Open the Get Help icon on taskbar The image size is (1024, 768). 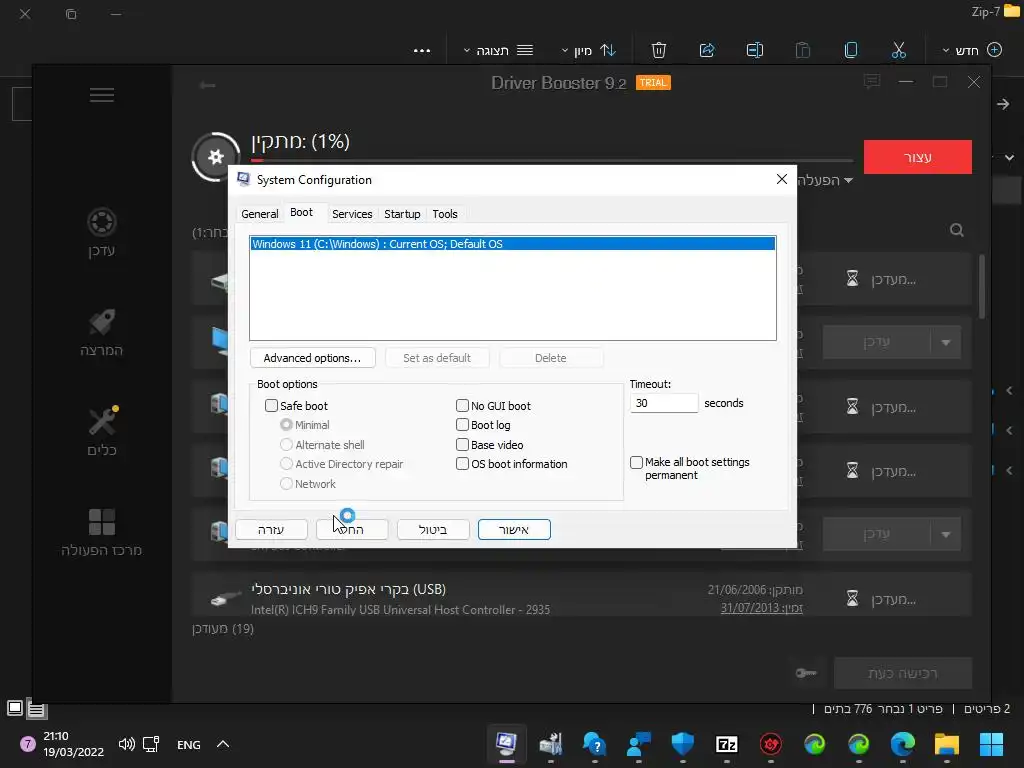[594, 744]
